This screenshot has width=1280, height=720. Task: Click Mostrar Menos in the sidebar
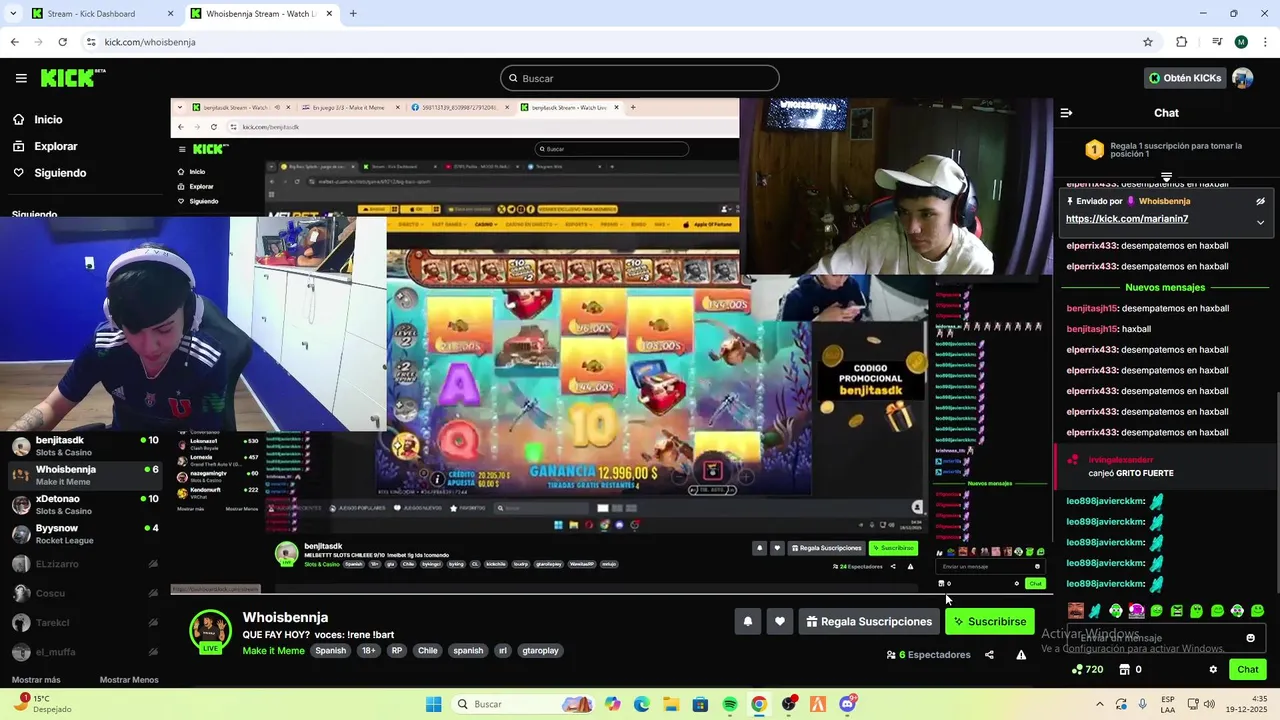(129, 680)
